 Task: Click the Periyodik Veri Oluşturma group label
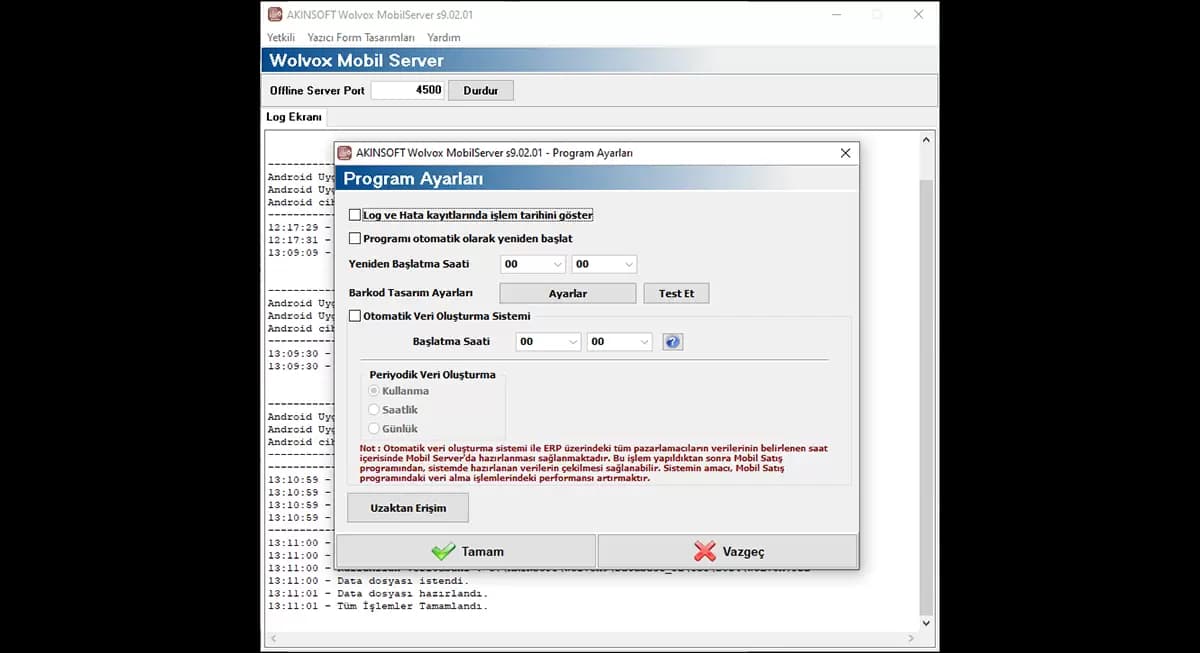[x=432, y=375]
